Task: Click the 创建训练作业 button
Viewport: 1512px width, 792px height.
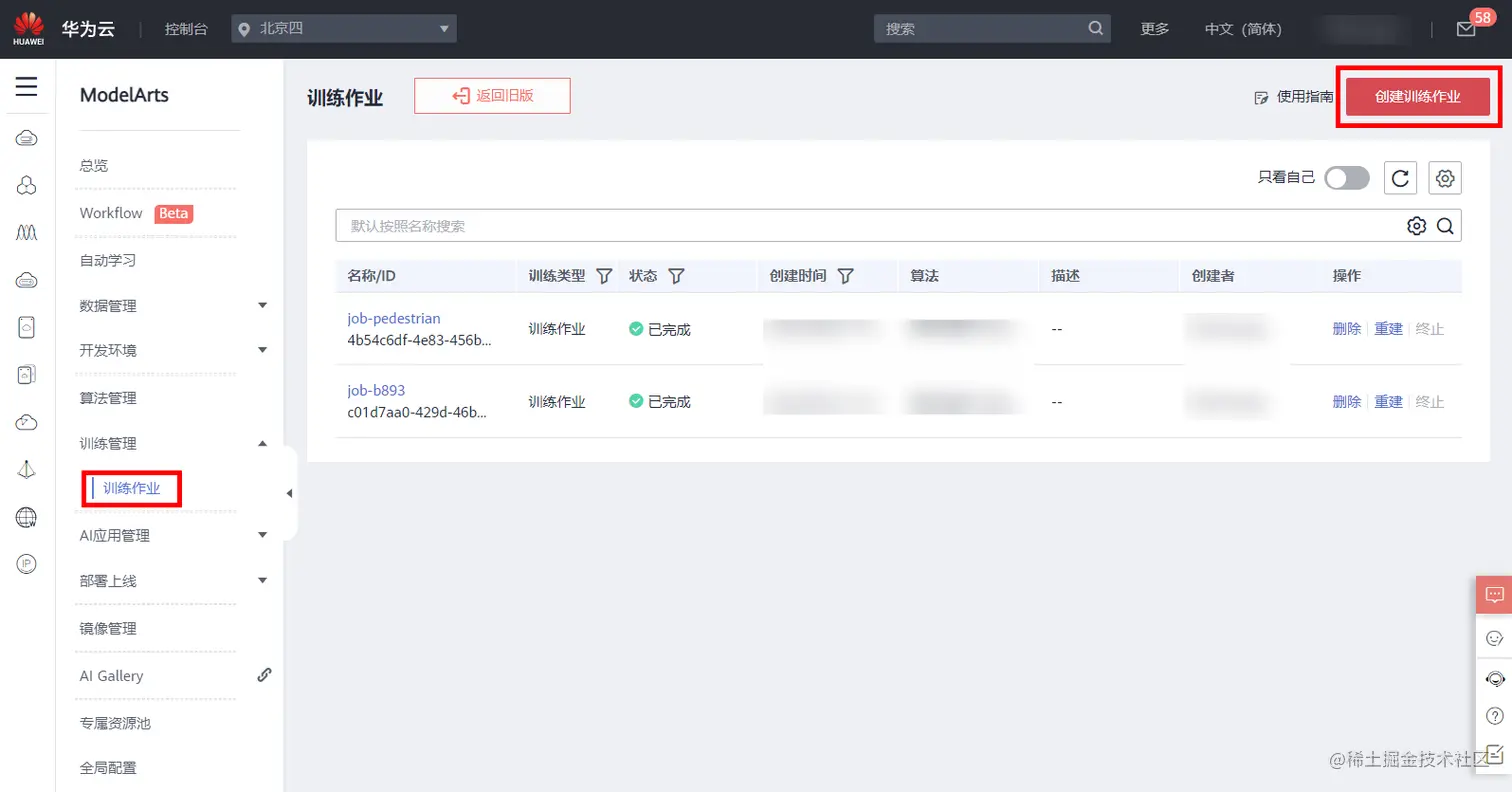Action: click(1418, 97)
